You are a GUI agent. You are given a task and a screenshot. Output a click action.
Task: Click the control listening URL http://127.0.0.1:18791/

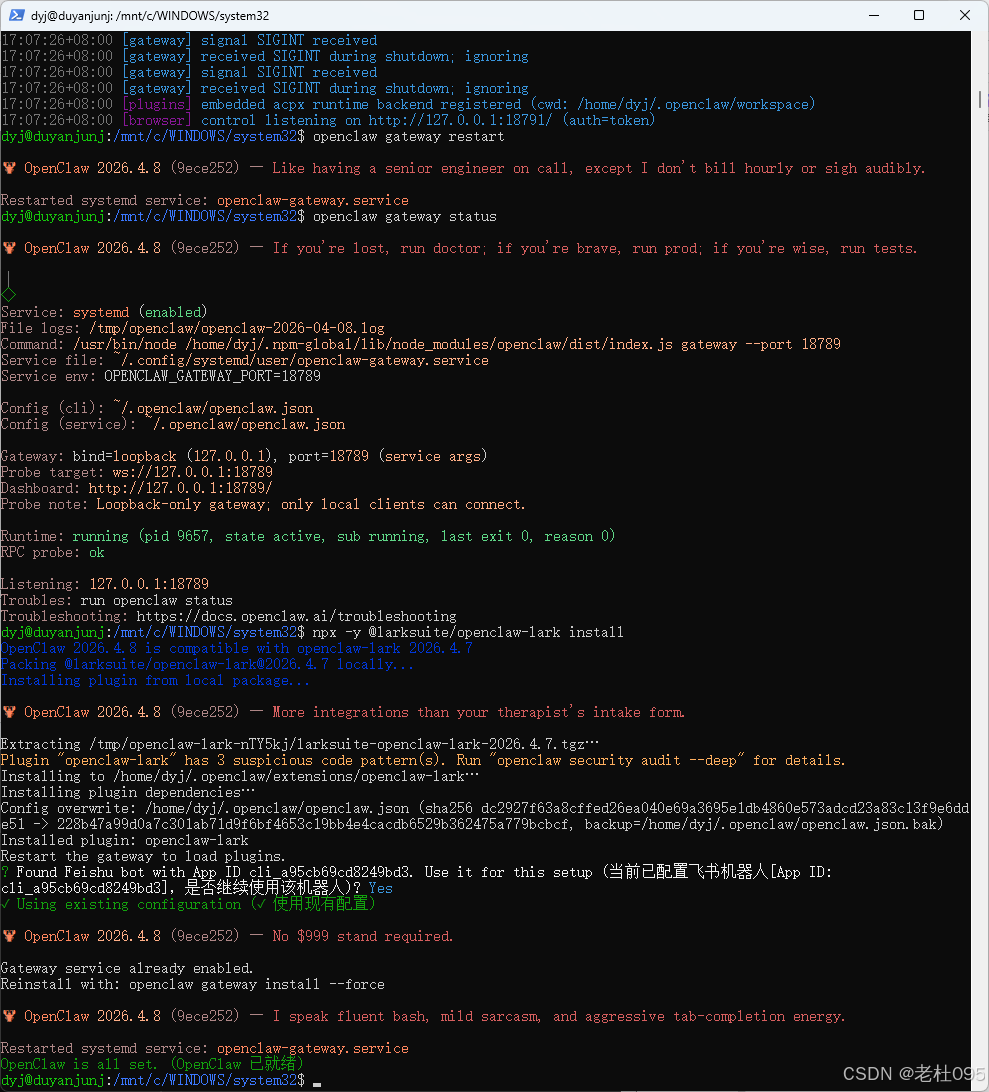click(460, 120)
